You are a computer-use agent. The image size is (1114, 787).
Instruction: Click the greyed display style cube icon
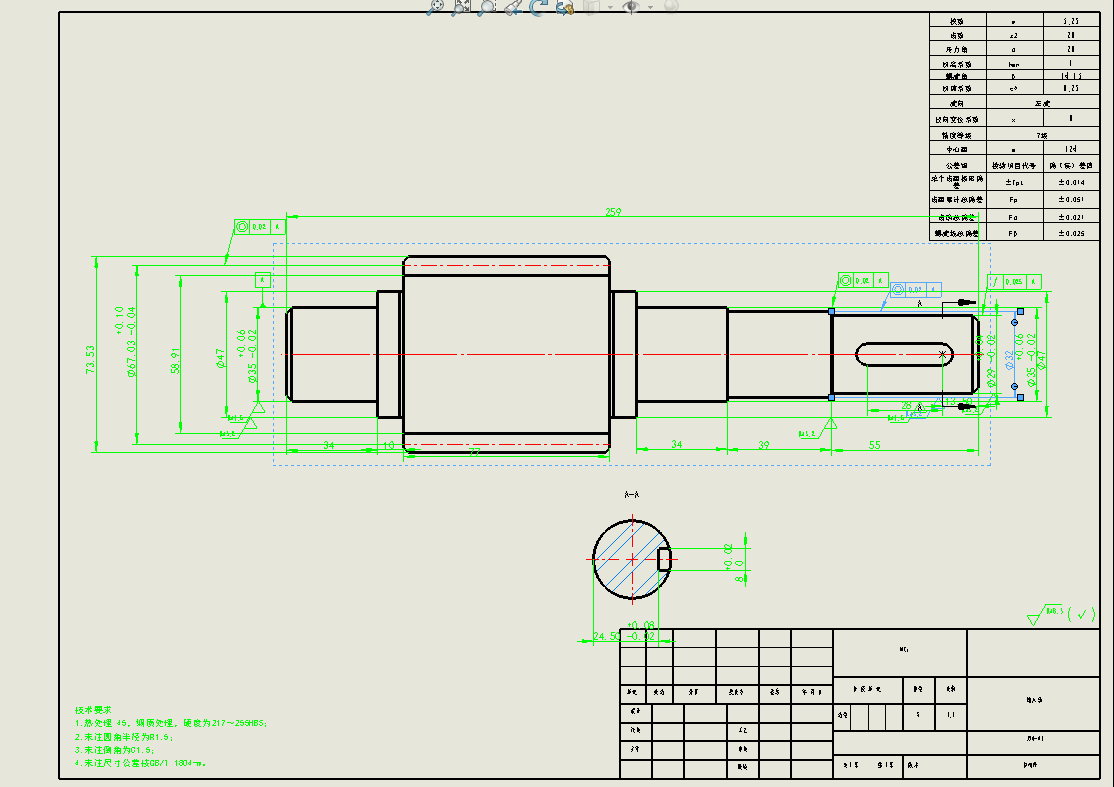point(592,7)
